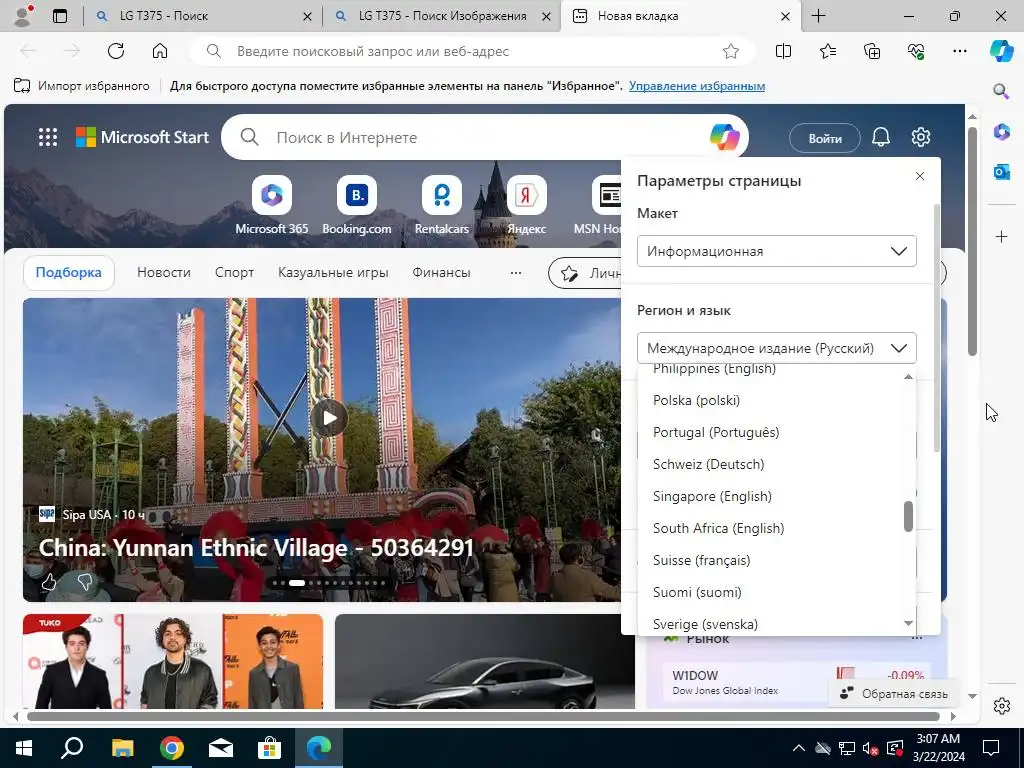The image size is (1024, 768).
Task: Open sidebar settings gear
Action: coord(1002,706)
